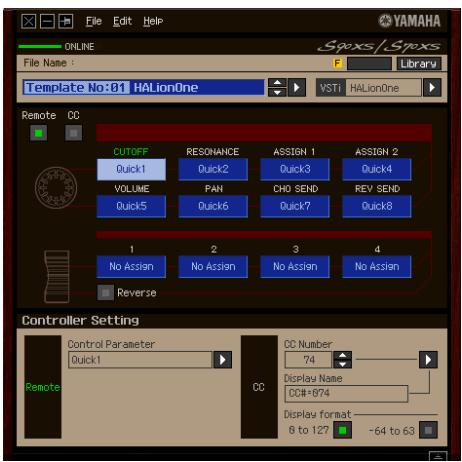Click the Display Name CC#=074 field

[x=346, y=394]
